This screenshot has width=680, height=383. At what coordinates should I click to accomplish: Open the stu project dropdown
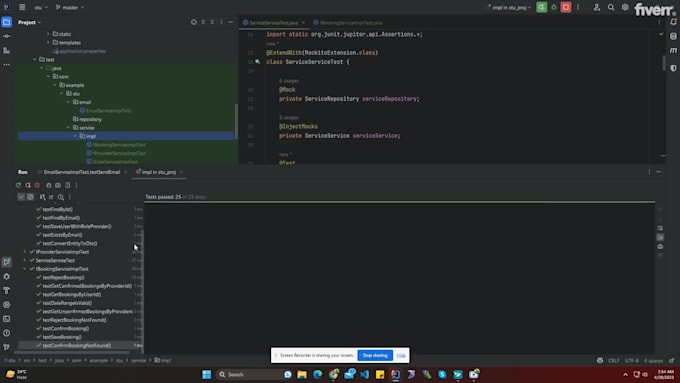pyautogui.click(x=41, y=8)
